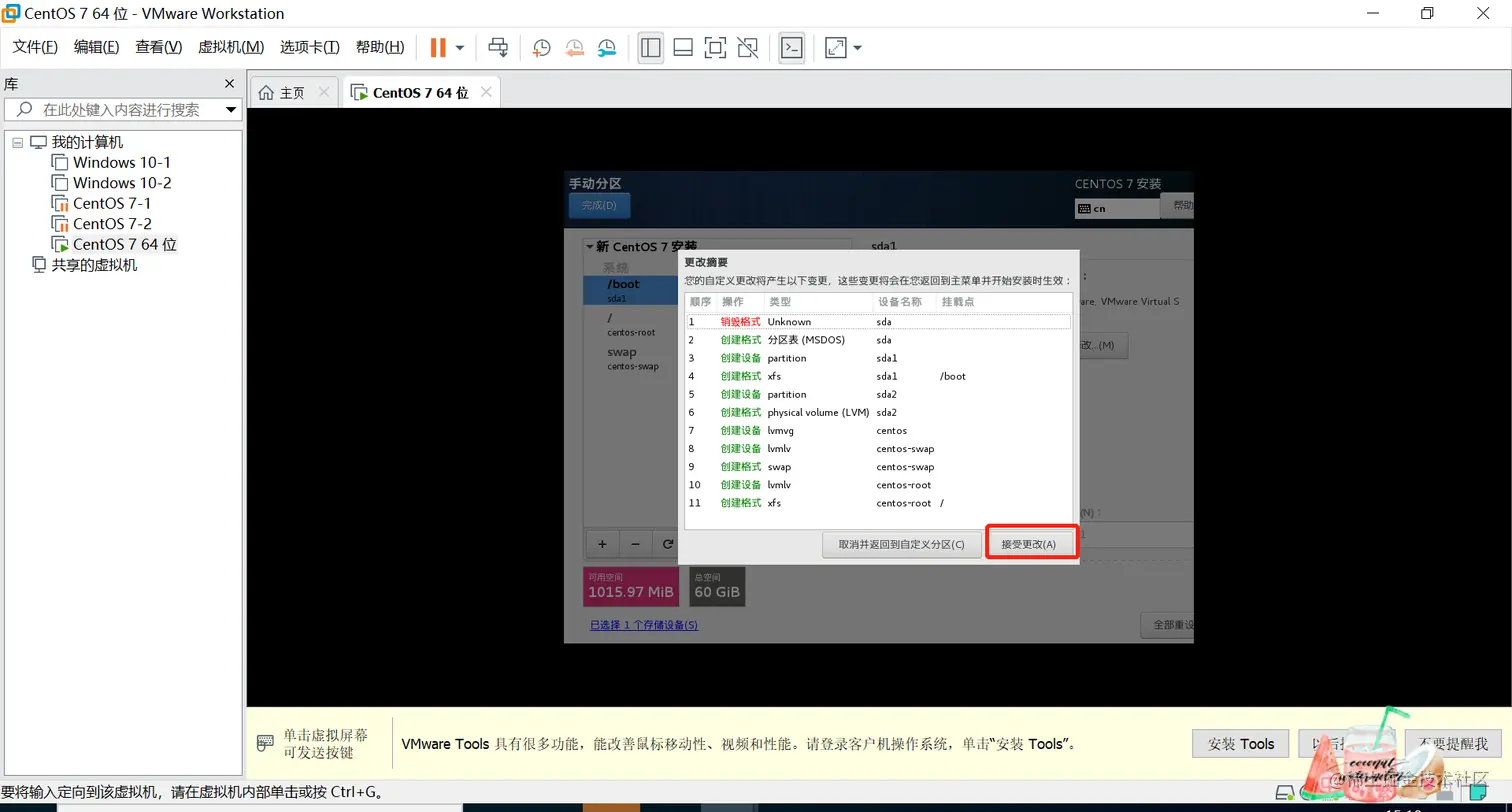Open the 编辑(E) menu
The height and width of the screenshot is (812, 1512).
click(97, 47)
